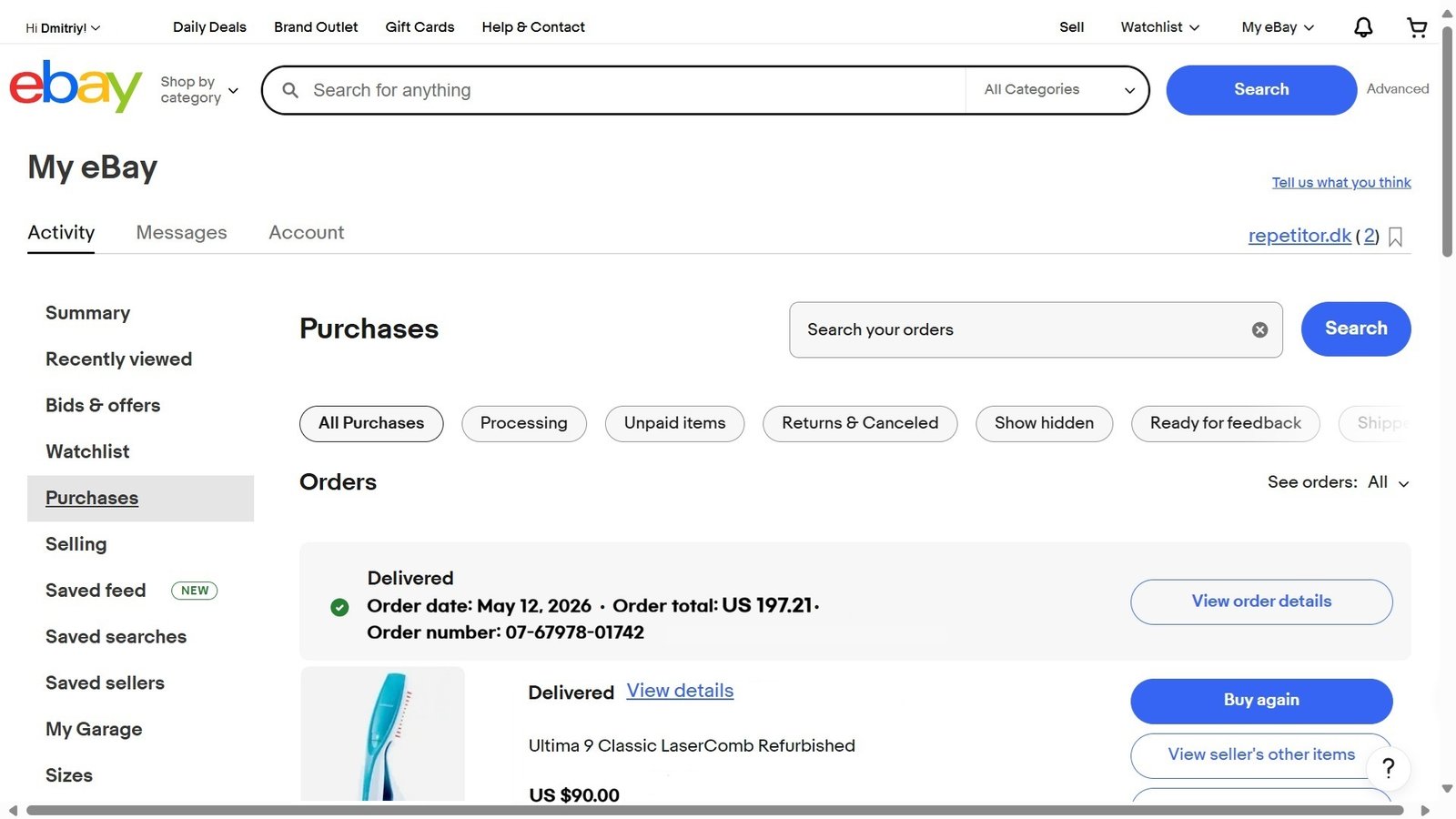Open repetitor.dk profile link
This screenshot has height=819, width=1456.
(1299, 236)
